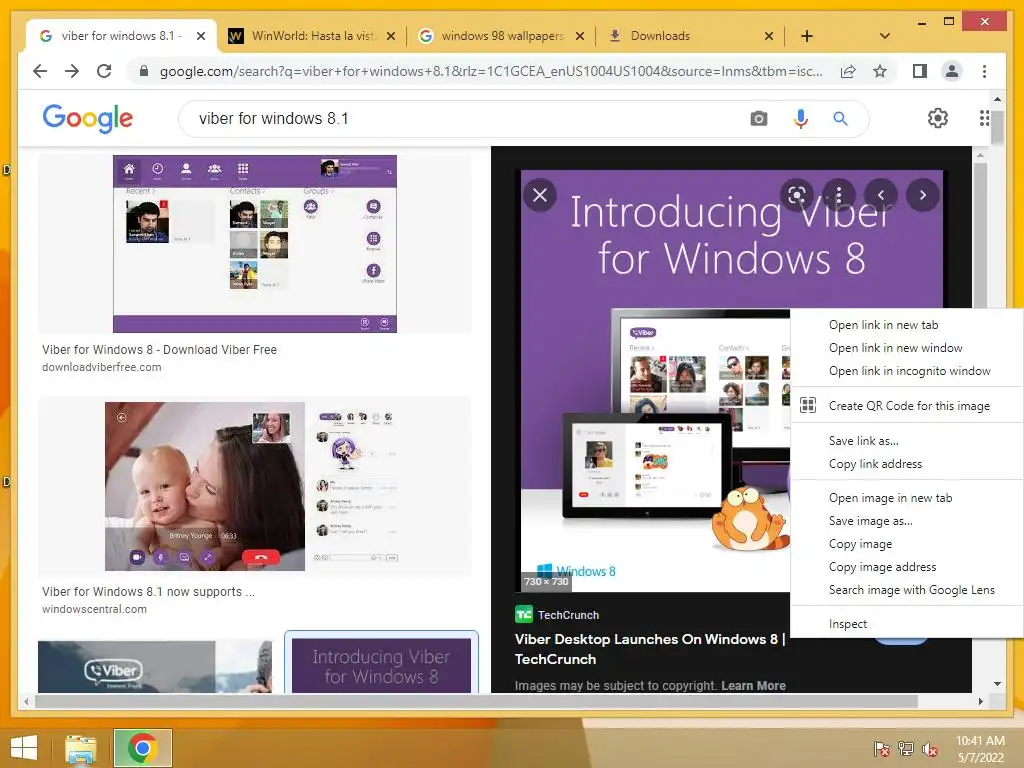The image size is (1024, 768).
Task: Click the TechCrunch source icon
Action: click(x=524, y=615)
